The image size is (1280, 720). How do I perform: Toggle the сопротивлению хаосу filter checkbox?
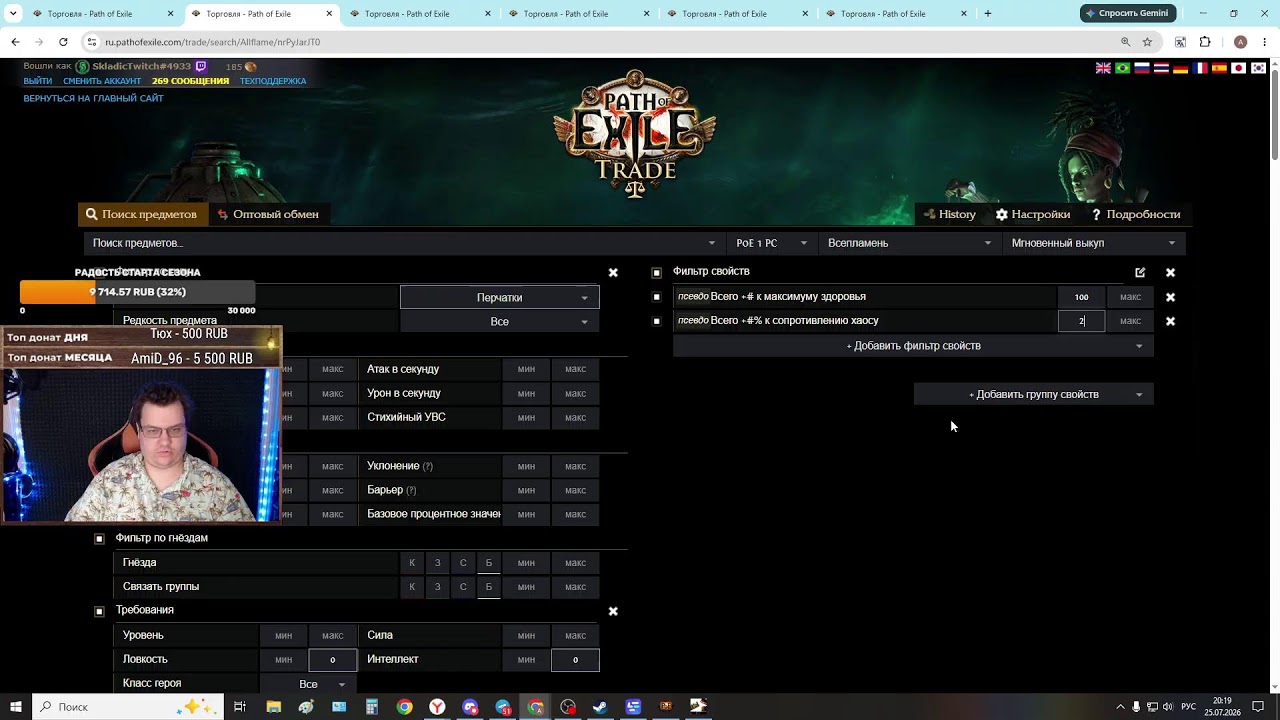[x=657, y=321]
